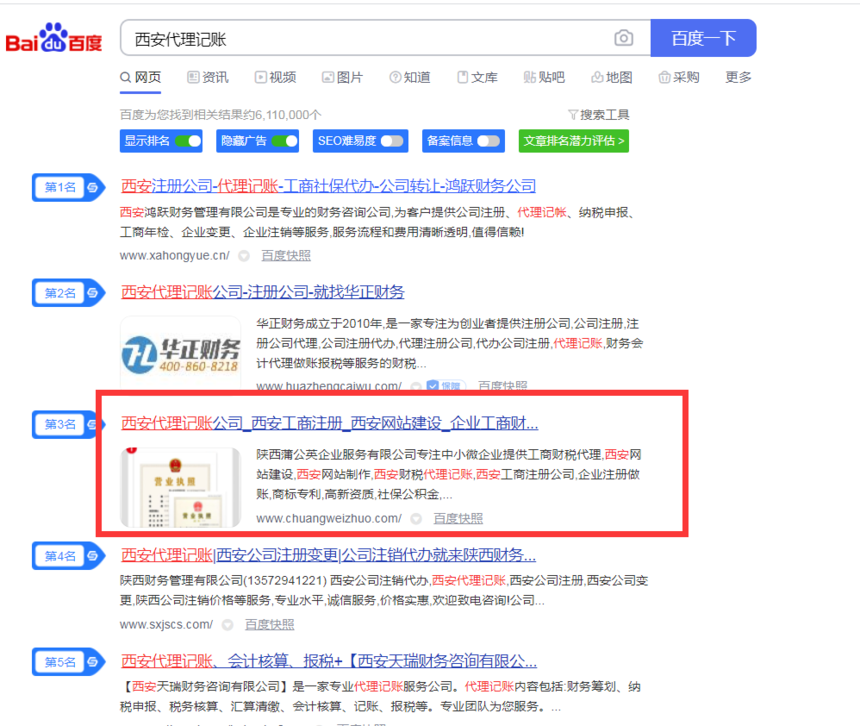Image resolution: width=860 pixels, height=726 pixels.
Task: Click the refresh icon beside 第4名
Action: click(93, 556)
